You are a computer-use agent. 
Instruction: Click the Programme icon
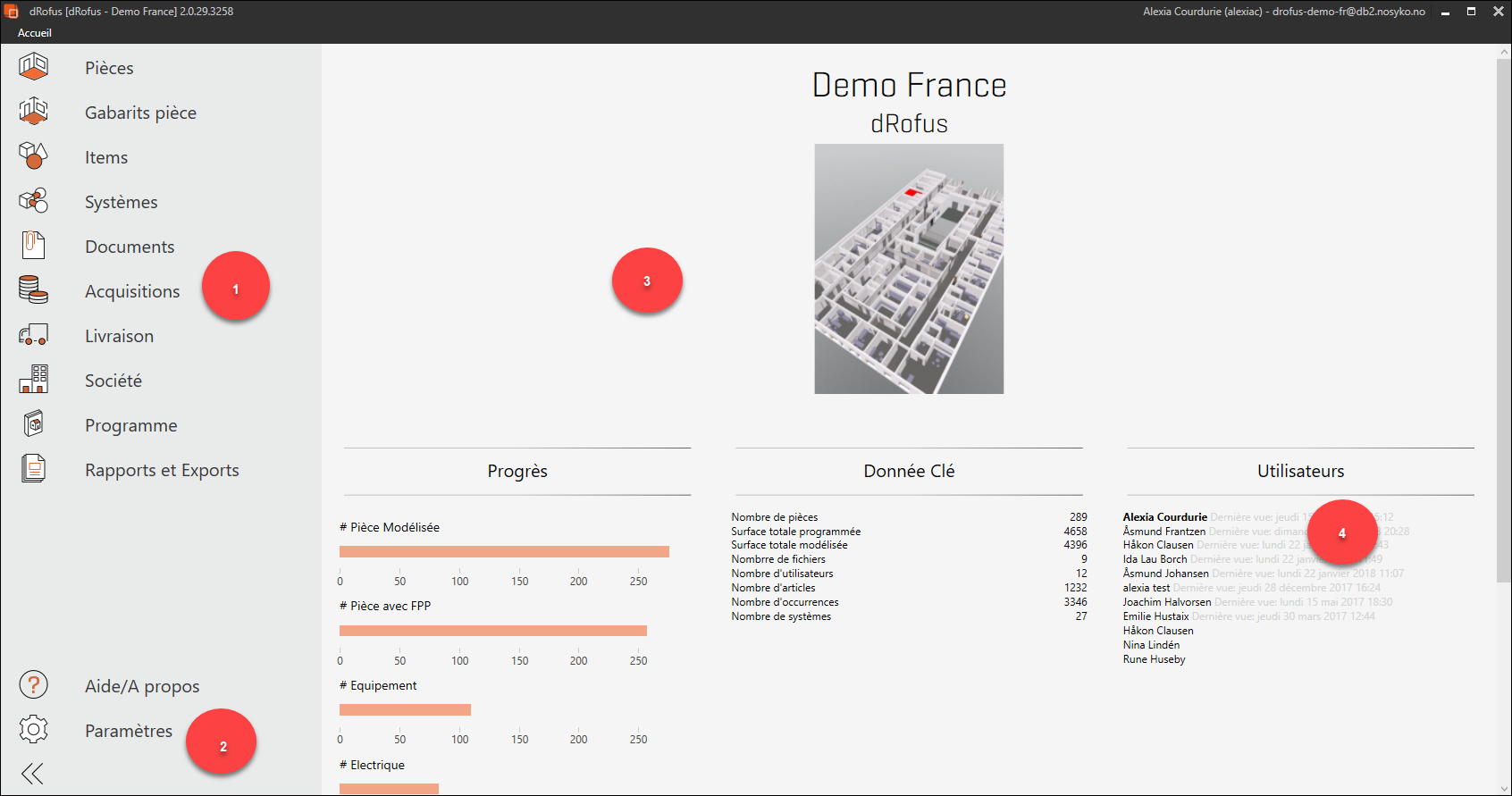tap(33, 424)
